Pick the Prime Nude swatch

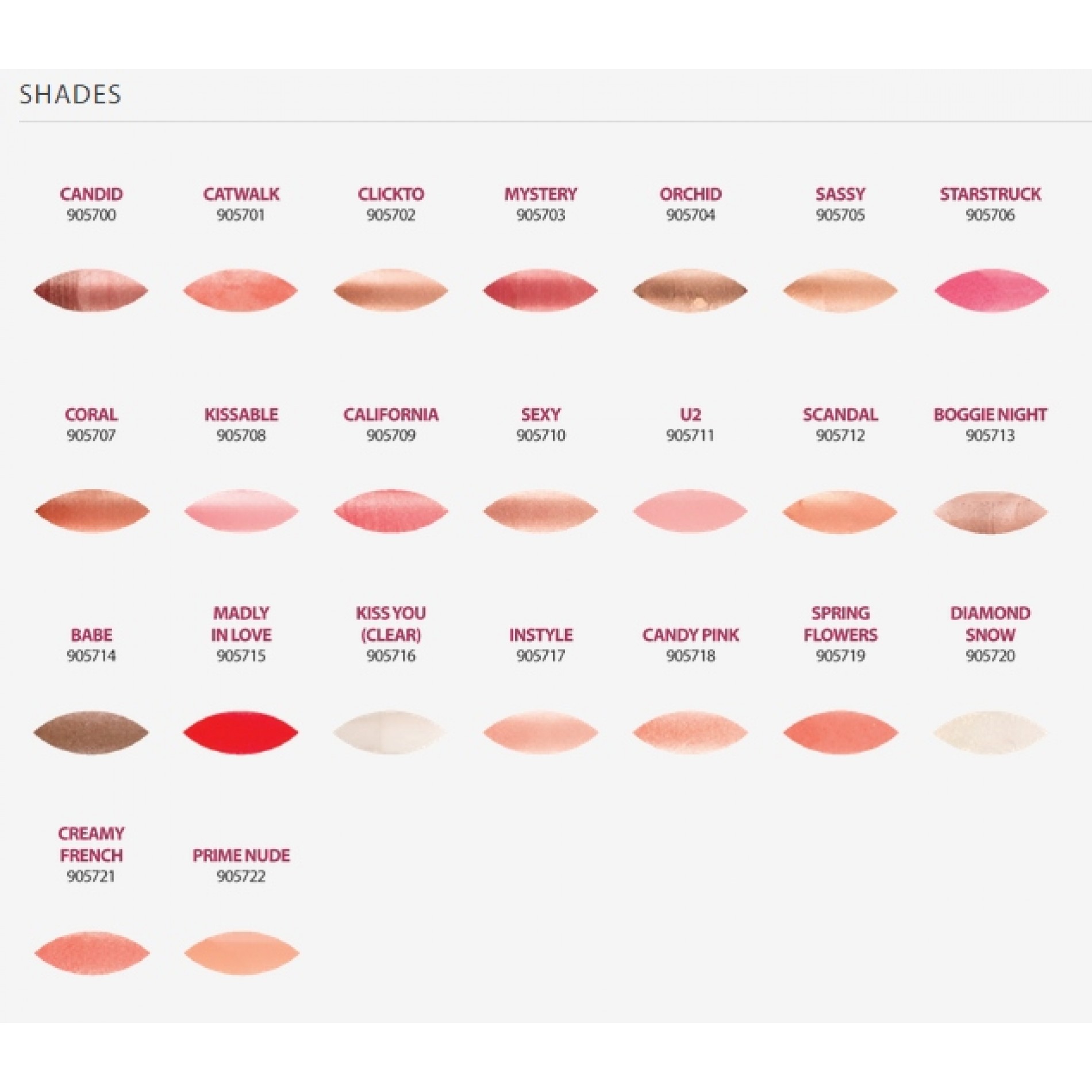click(x=241, y=953)
